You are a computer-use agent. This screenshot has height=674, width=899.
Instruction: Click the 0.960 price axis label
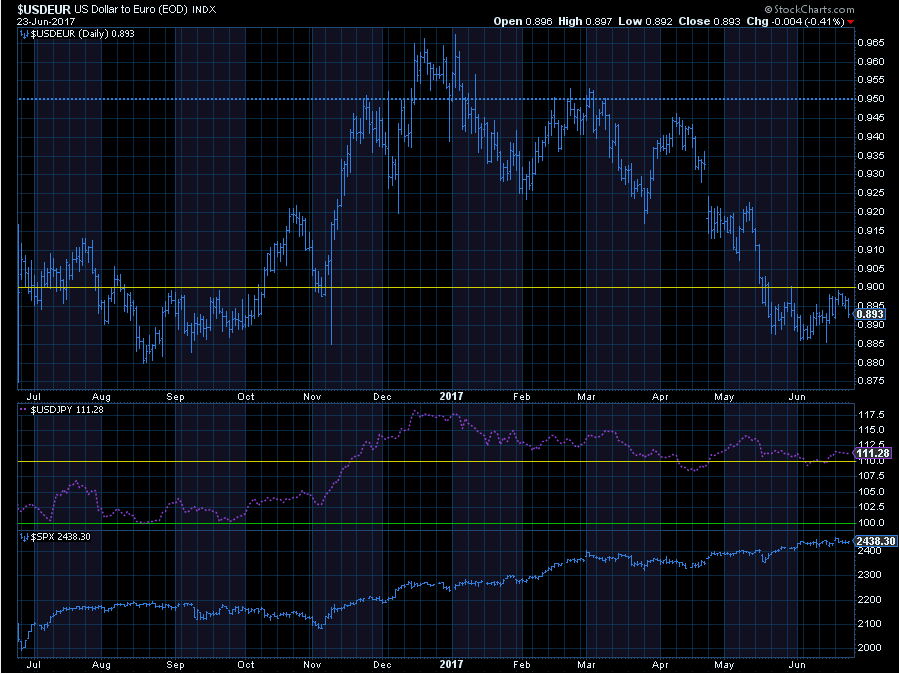tap(871, 61)
